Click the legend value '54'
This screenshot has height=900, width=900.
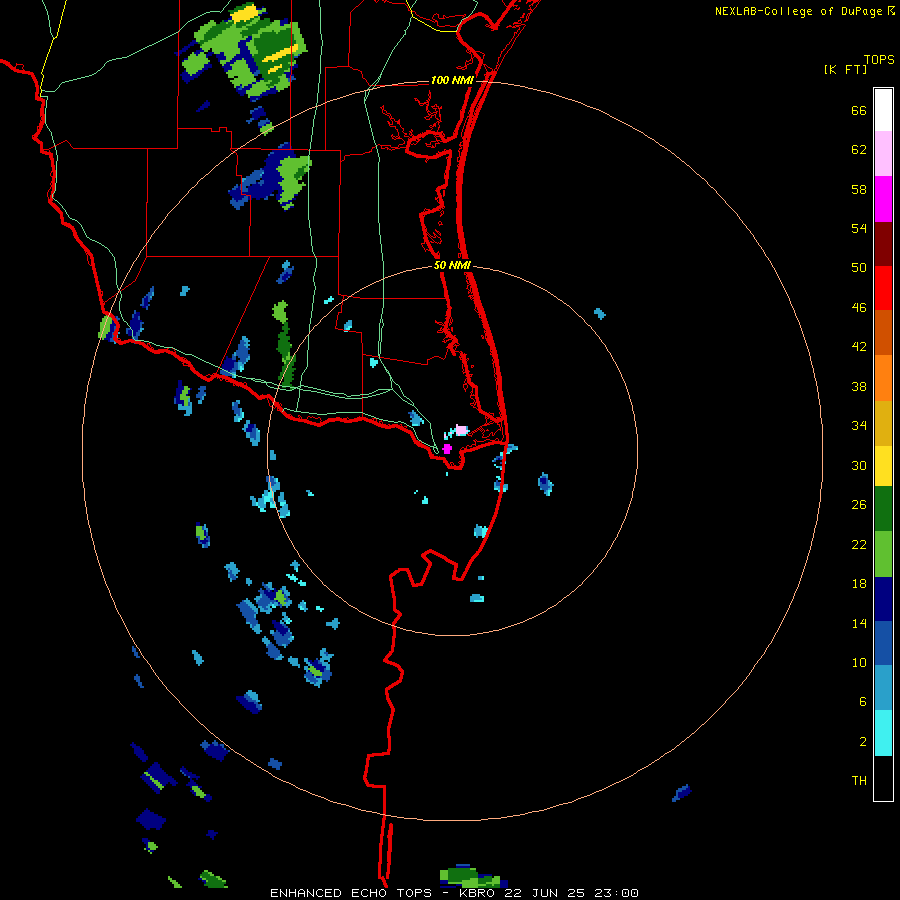(x=859, y=228)
